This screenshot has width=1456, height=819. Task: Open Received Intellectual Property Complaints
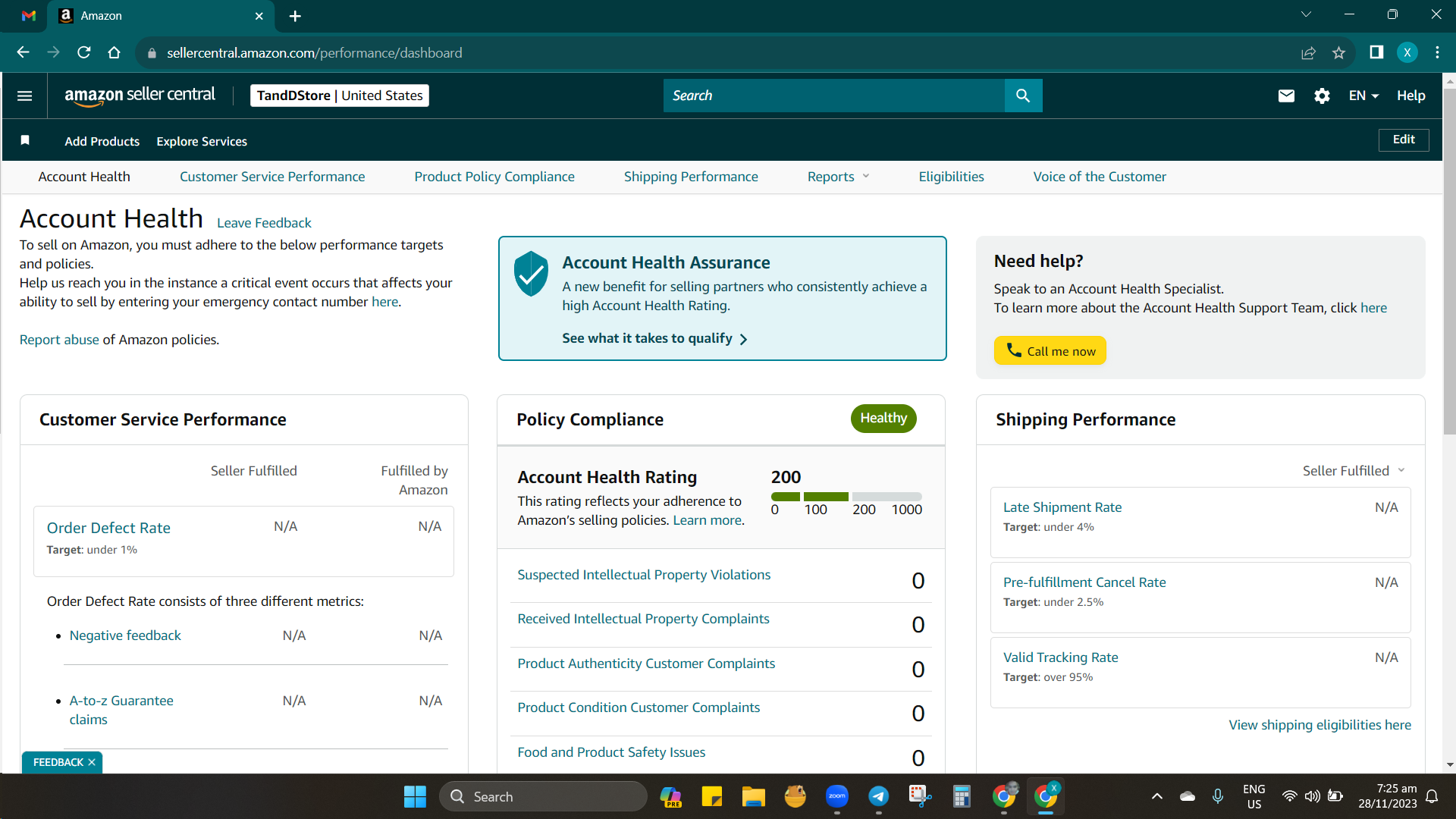tap(643, 619)
